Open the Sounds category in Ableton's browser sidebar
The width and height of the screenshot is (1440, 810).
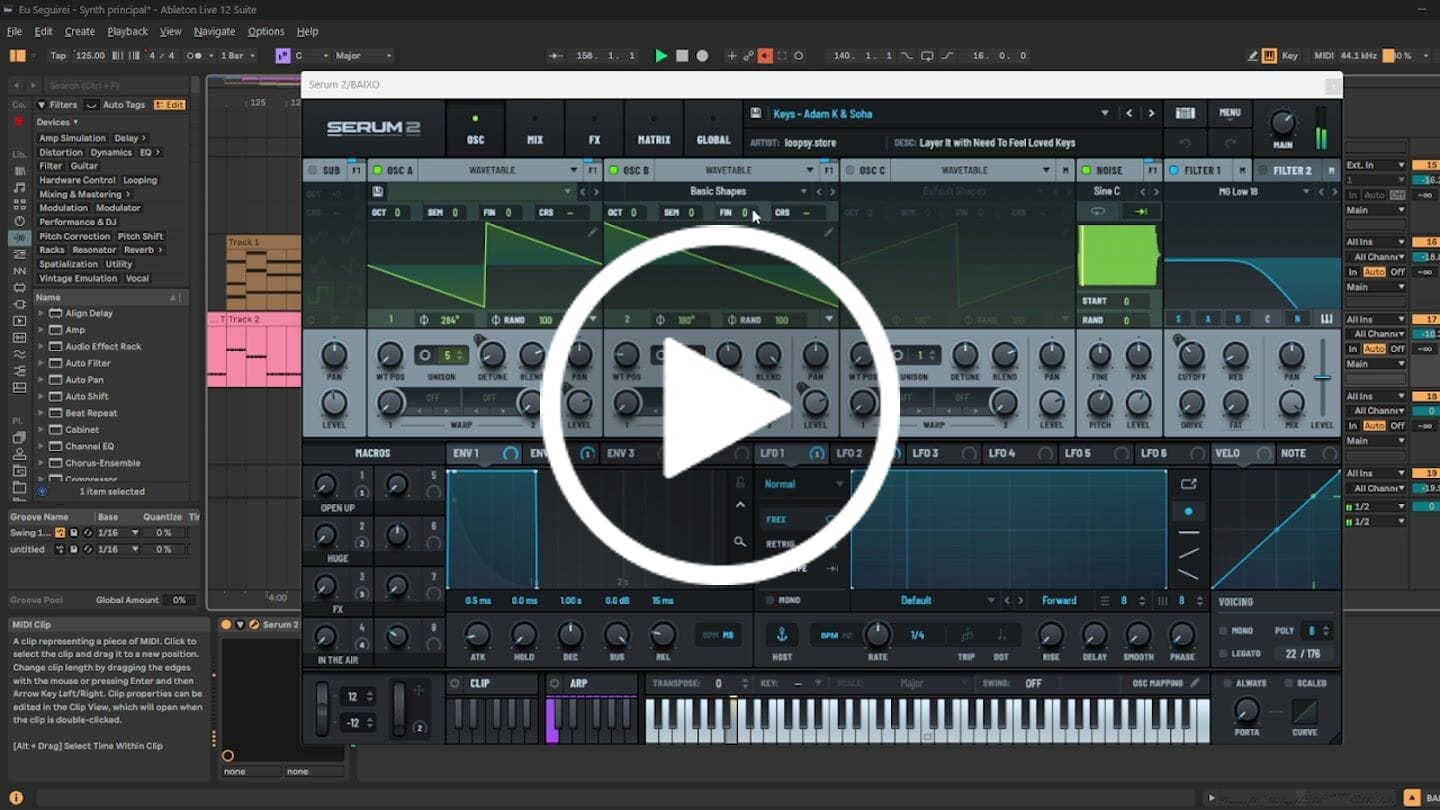click(19, 187)
